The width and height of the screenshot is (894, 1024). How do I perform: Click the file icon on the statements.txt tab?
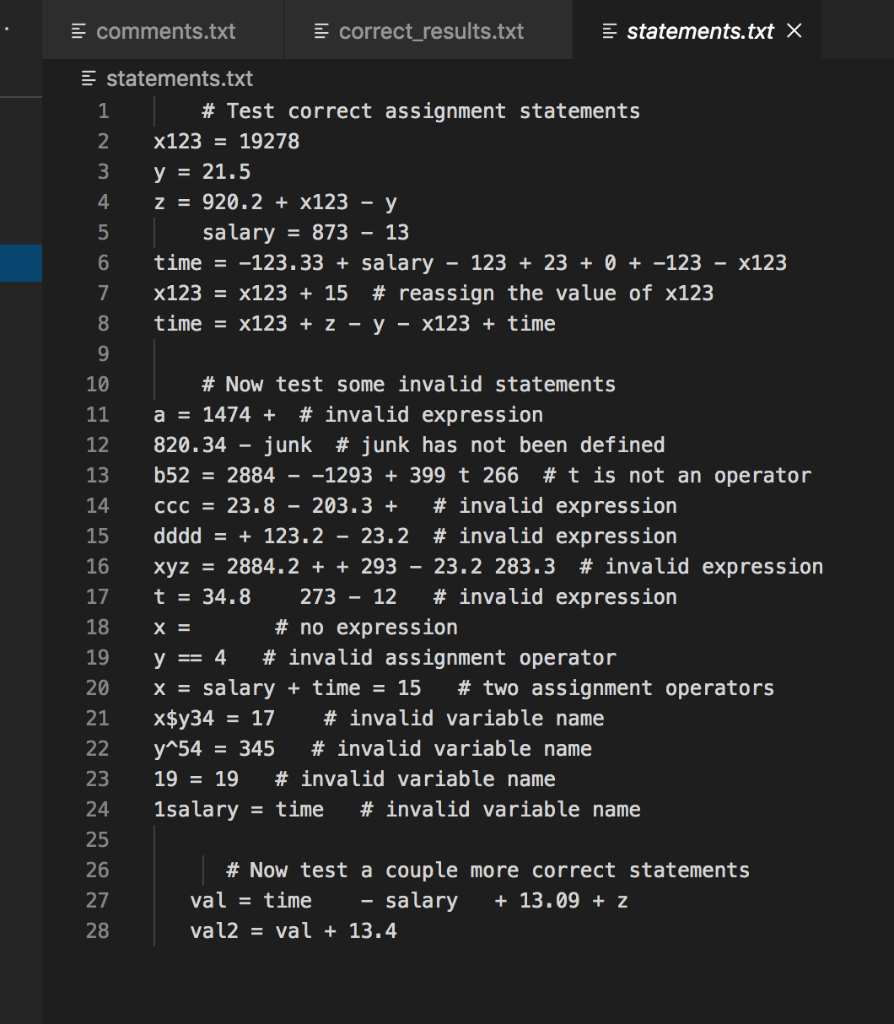(608, 31)
